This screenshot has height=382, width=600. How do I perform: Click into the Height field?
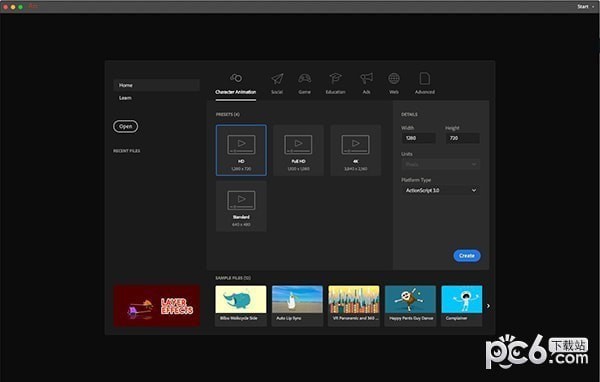pyautogui.click(x=463, y=138)
